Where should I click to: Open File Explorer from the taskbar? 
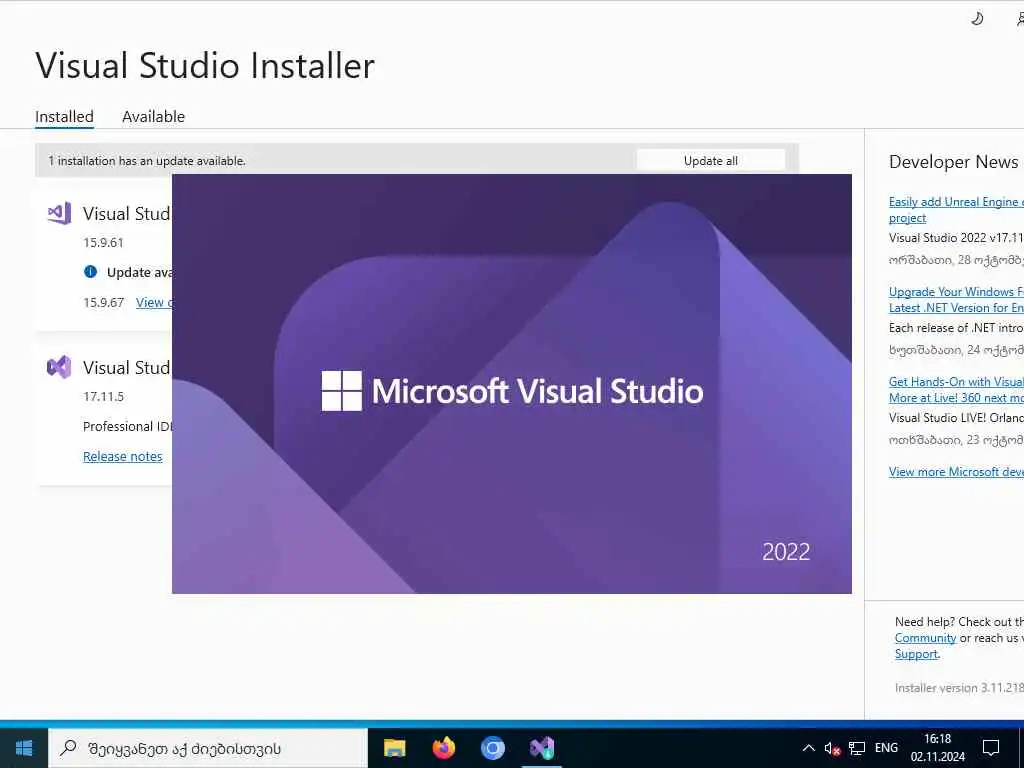(x=394, y=748)
